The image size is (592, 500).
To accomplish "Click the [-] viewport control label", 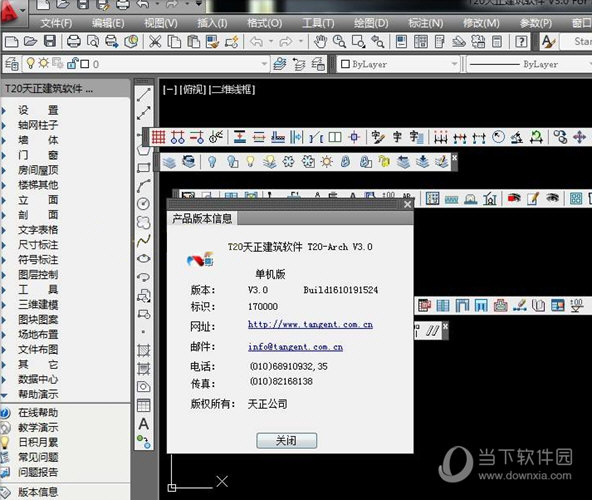I will (170, 90).
